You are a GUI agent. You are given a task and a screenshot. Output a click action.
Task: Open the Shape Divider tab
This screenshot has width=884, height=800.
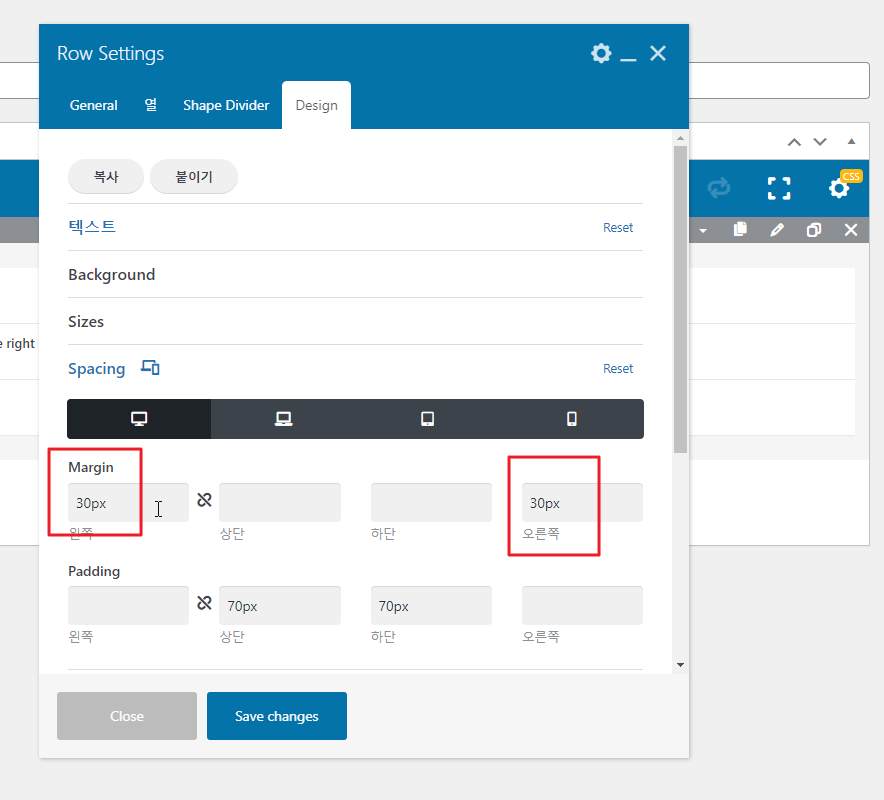[x=226, y=105]
